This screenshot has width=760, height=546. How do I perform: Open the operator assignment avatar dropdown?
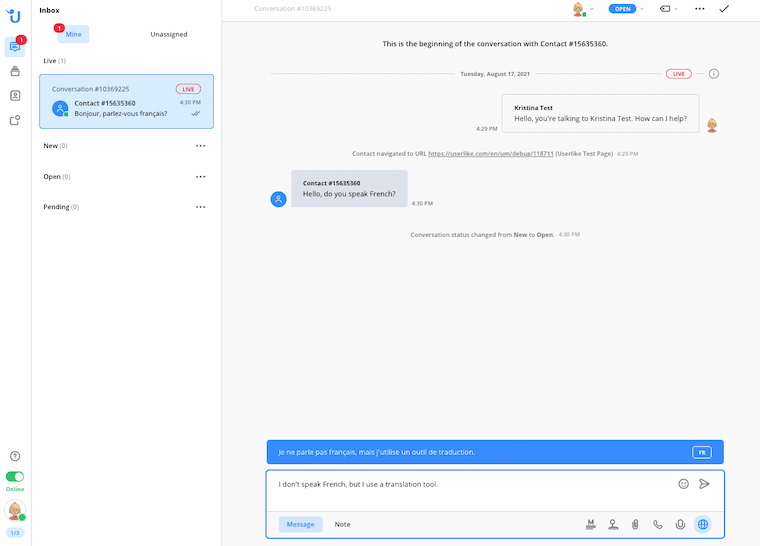coord(582,9)
